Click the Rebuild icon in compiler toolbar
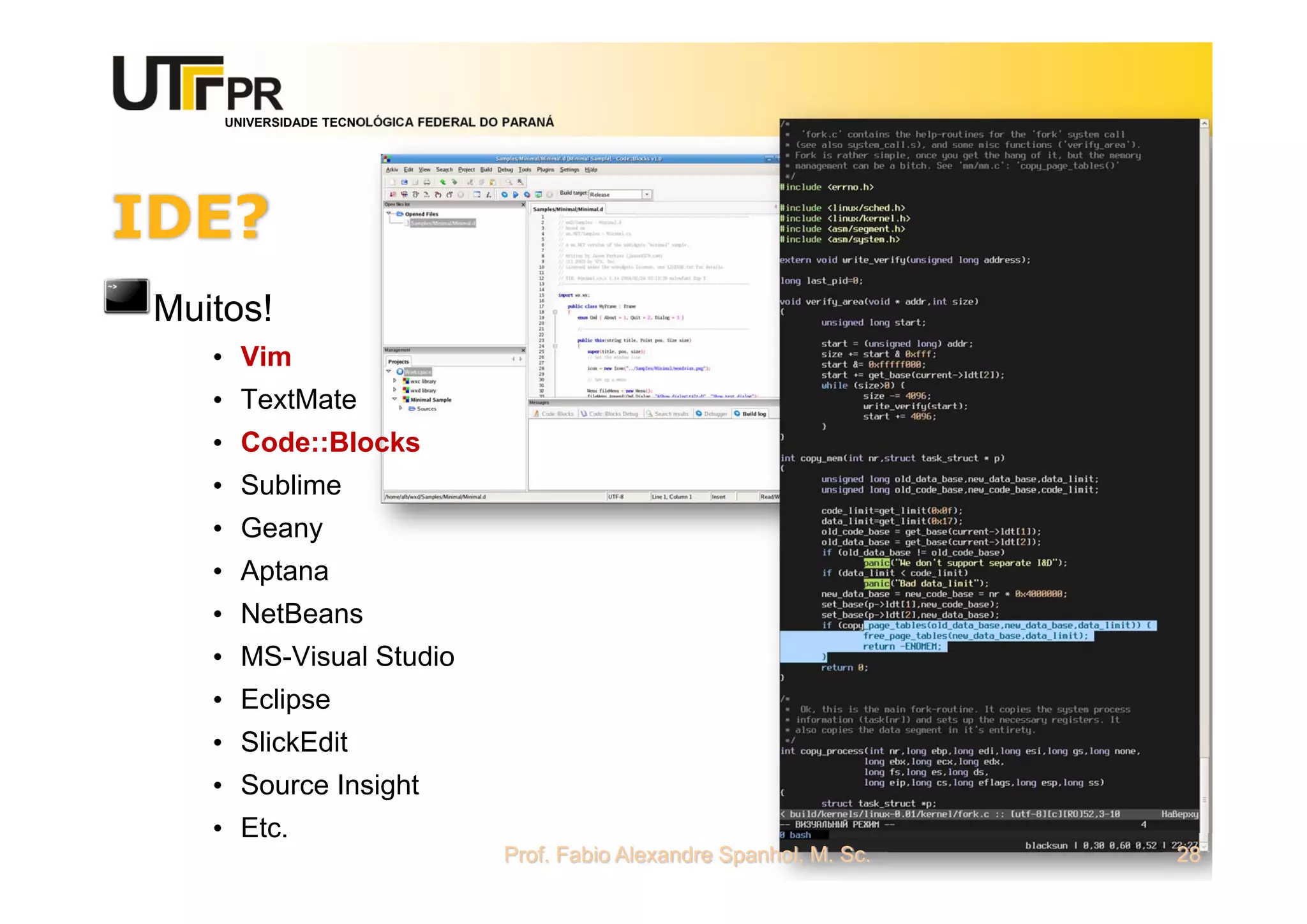 tap(539, 195)
